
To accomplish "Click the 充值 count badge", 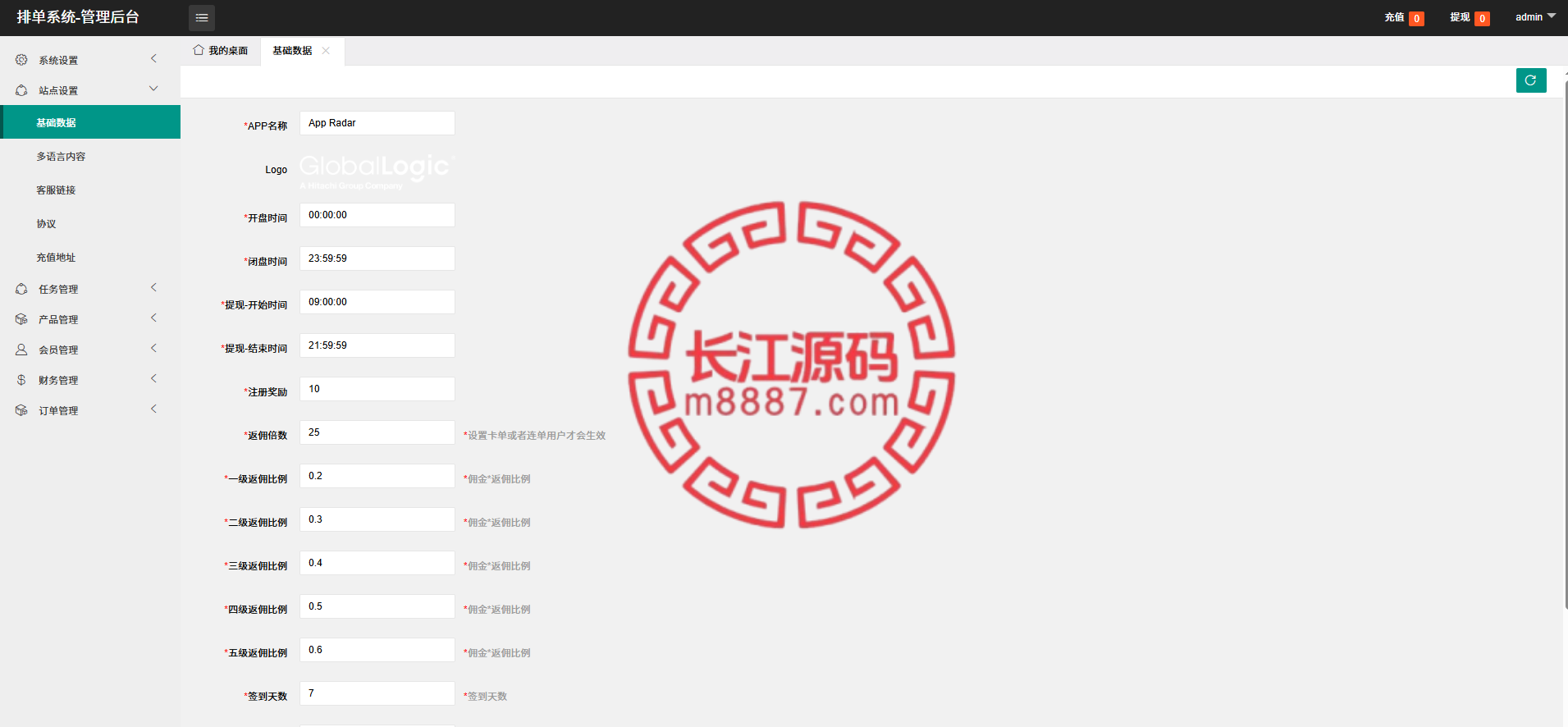I will click(1416, 18).
